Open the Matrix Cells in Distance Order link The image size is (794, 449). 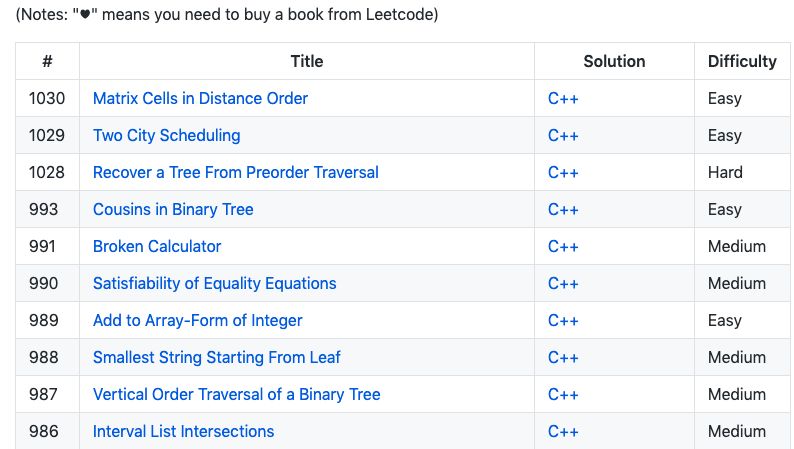pyautogui.click(x=200, y=98)
